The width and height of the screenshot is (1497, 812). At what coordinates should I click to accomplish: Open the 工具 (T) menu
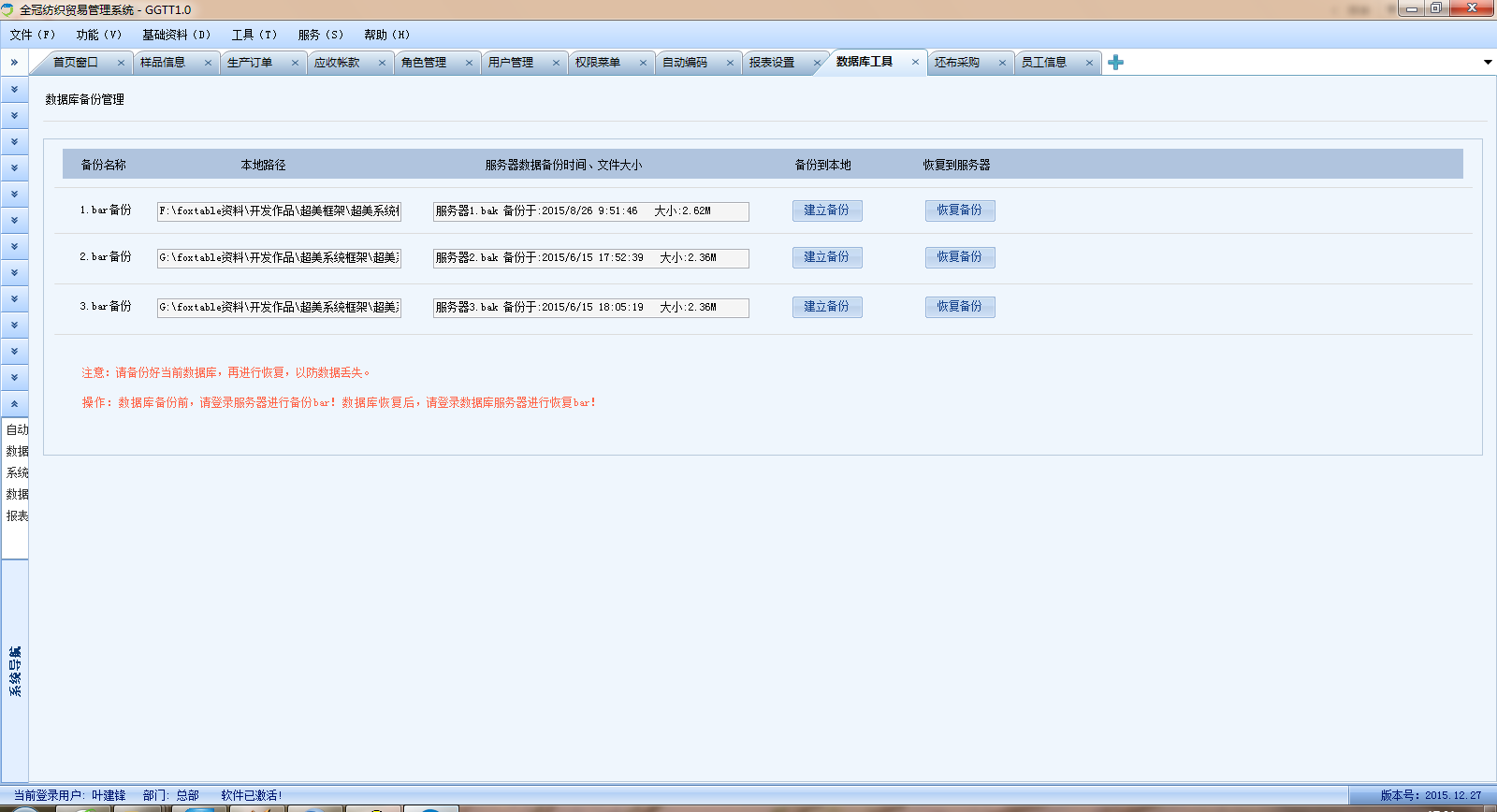254,35
